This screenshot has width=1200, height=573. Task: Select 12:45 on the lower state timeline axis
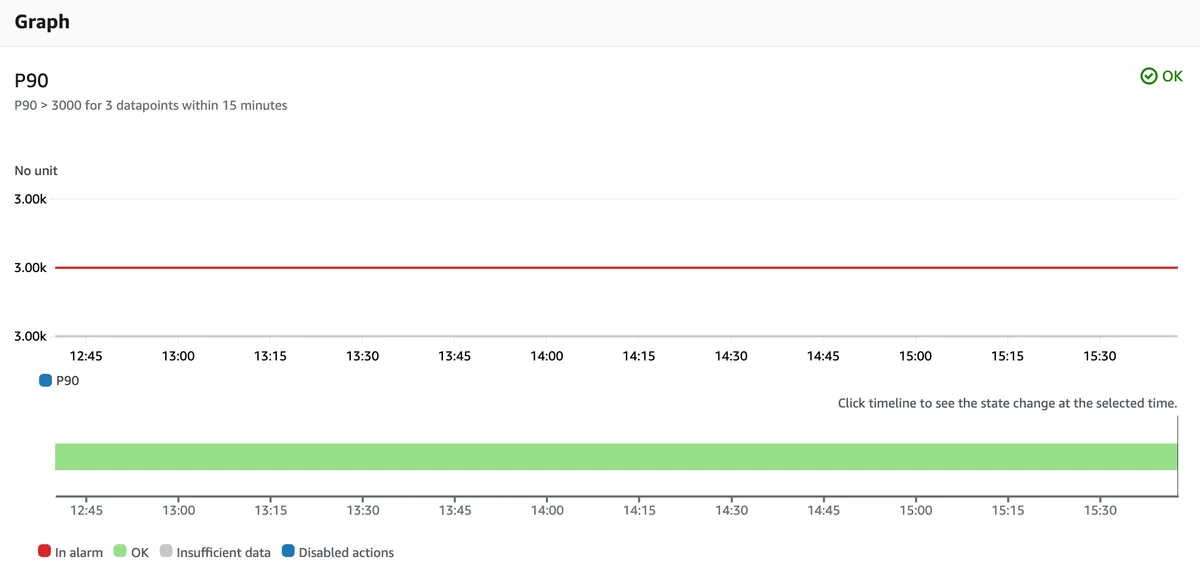point(86,510)
